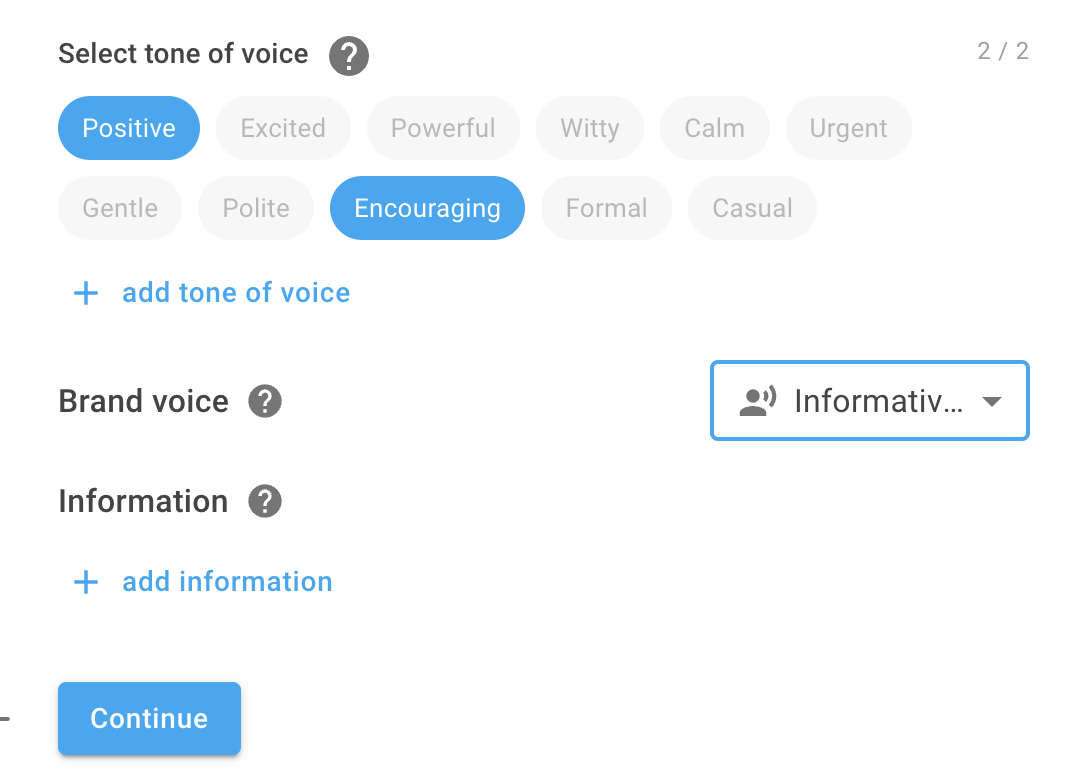This screenshot has height=776, width=1086.
Task: Click the Information help question icon
Action: (265, 501)
